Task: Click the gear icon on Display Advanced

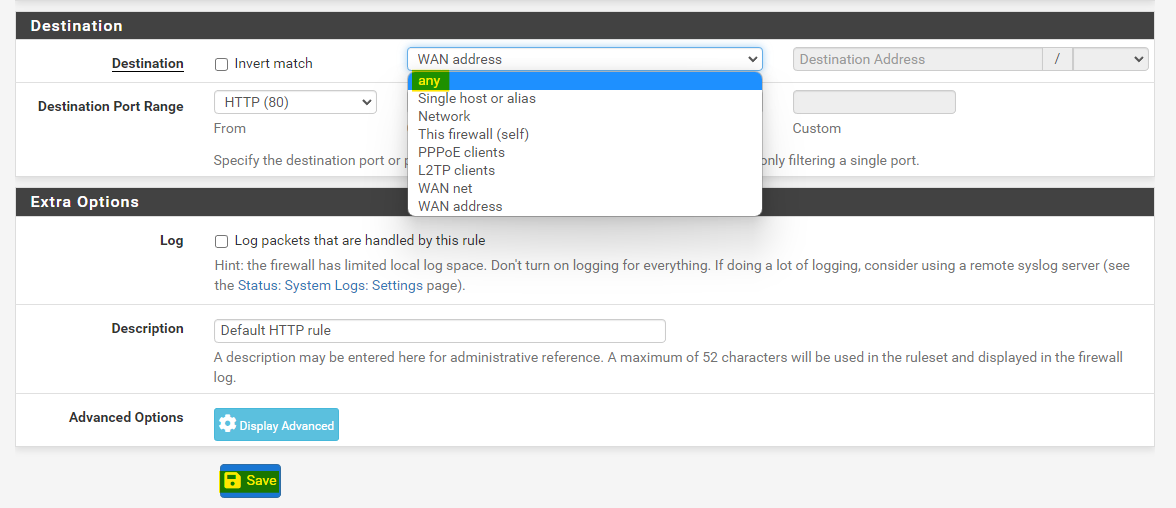Action: (227, 424)
